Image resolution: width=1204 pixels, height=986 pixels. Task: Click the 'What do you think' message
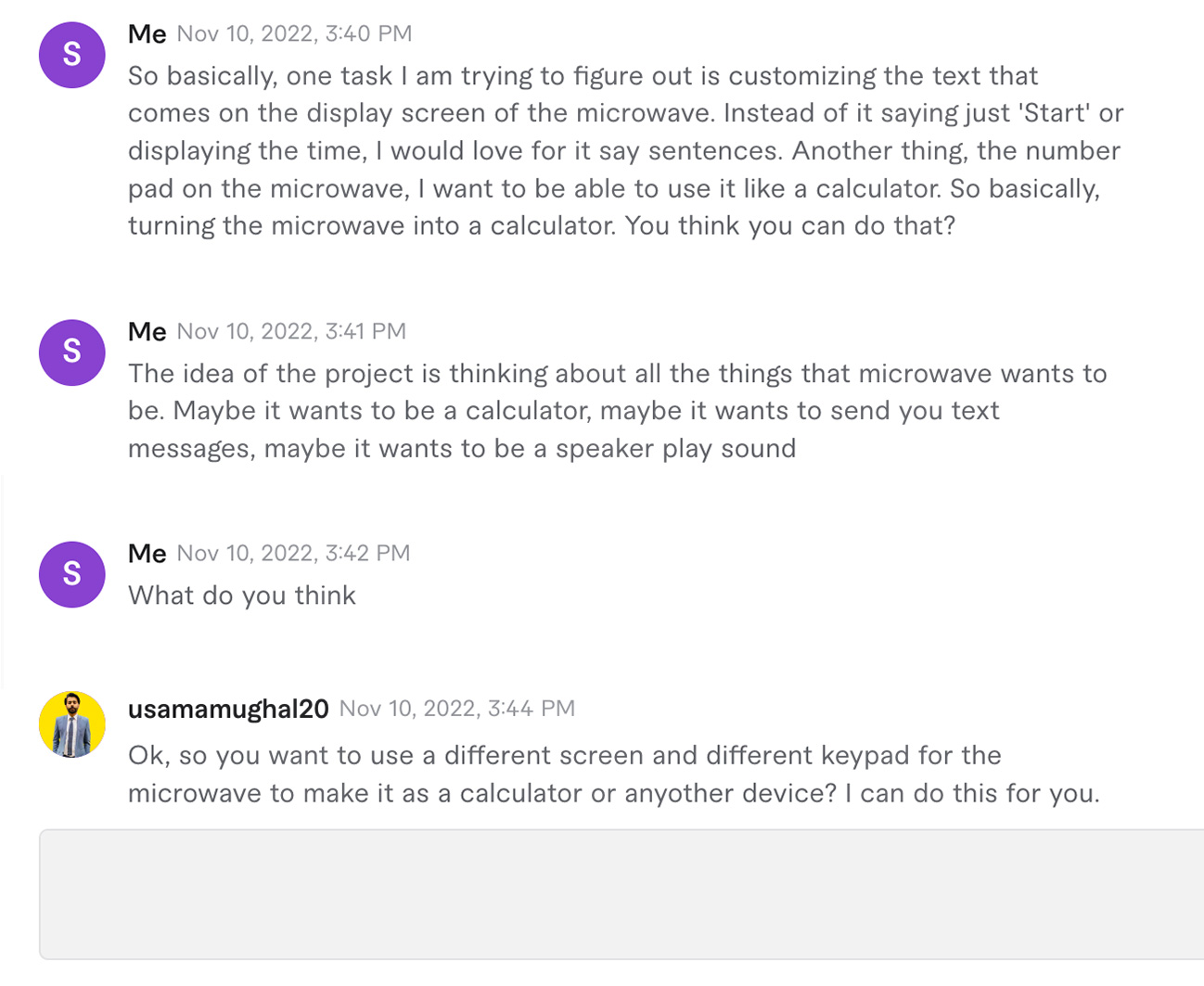tap(241, 595)
